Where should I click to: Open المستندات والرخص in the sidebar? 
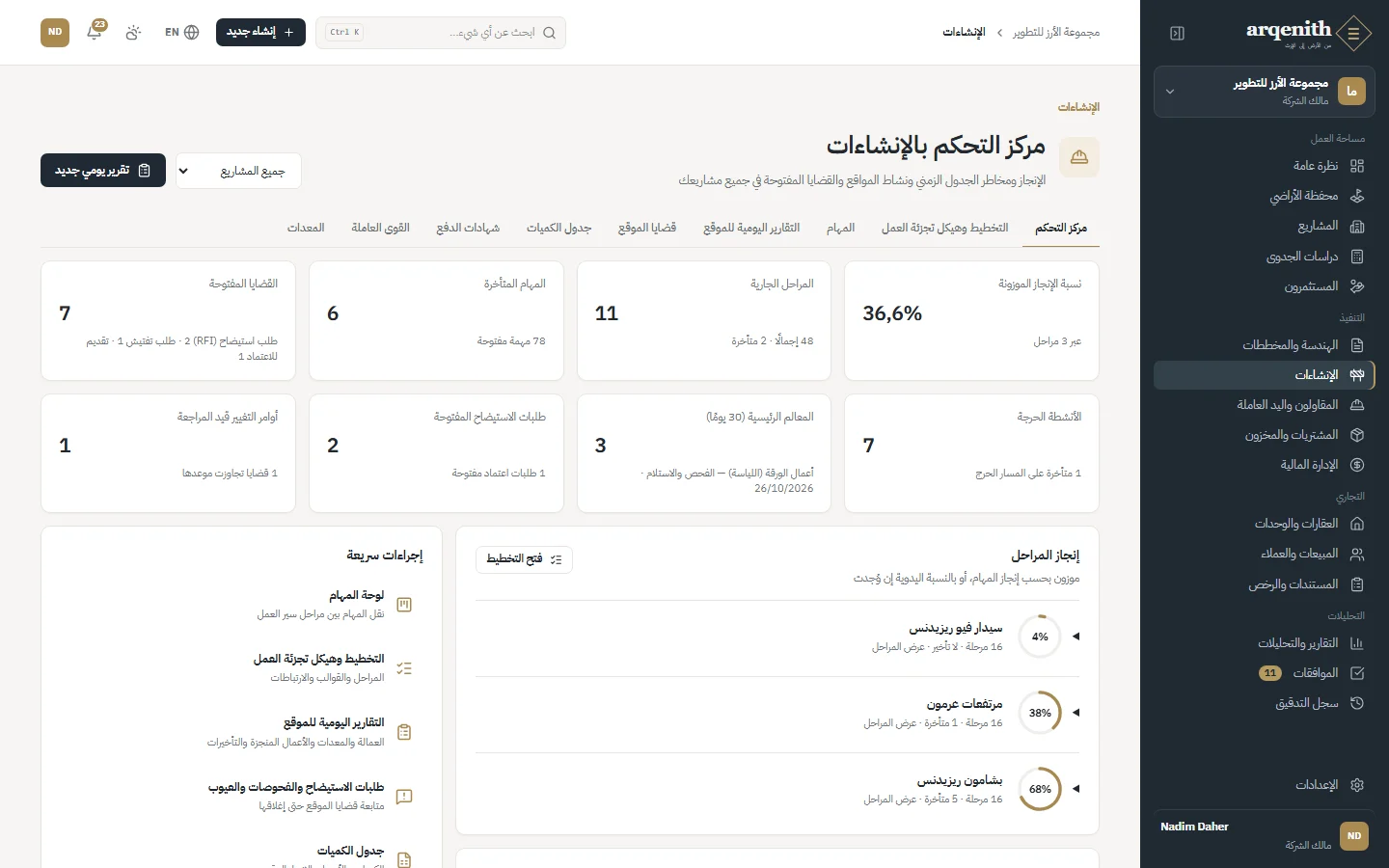[1265, 584]
